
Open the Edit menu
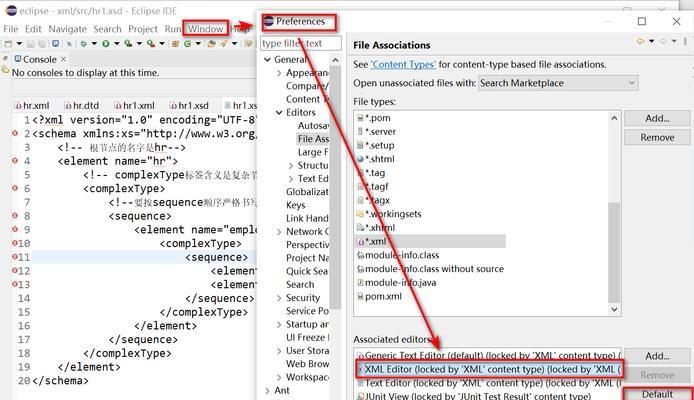[x=33, y=29]
